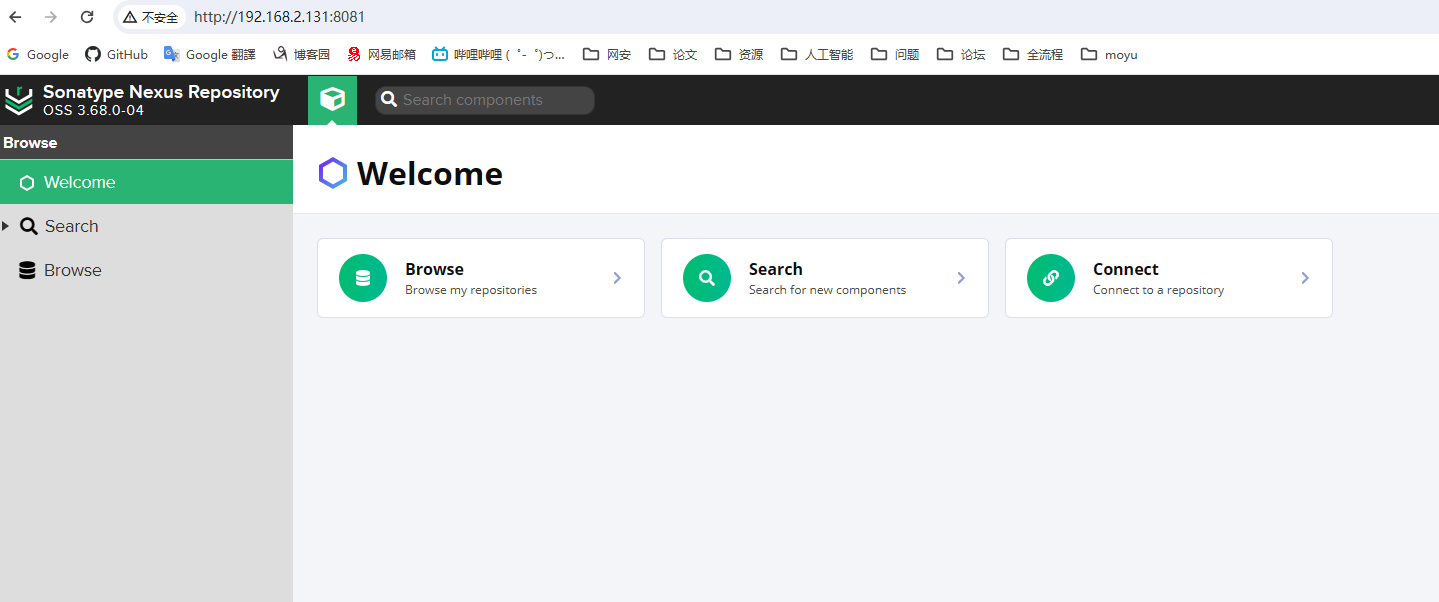Click the browser back arrow
The height and width of the screenshot is (602, 1439).
[15, 17]
